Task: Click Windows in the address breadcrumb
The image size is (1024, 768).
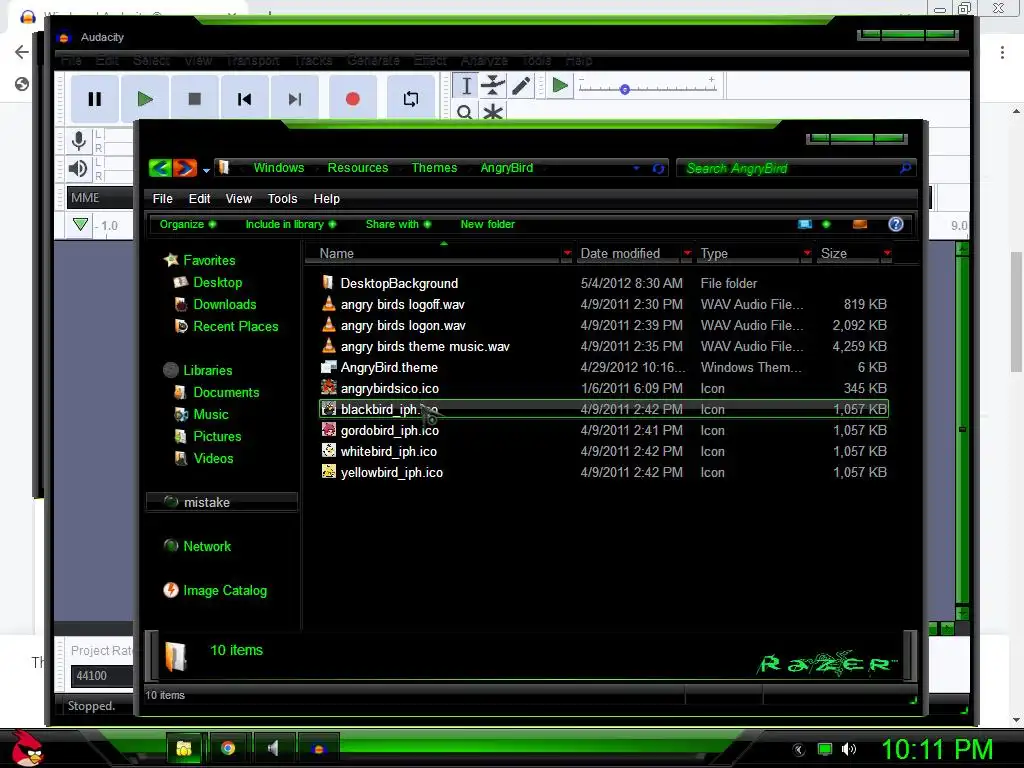Action: [x=279, y=168]
